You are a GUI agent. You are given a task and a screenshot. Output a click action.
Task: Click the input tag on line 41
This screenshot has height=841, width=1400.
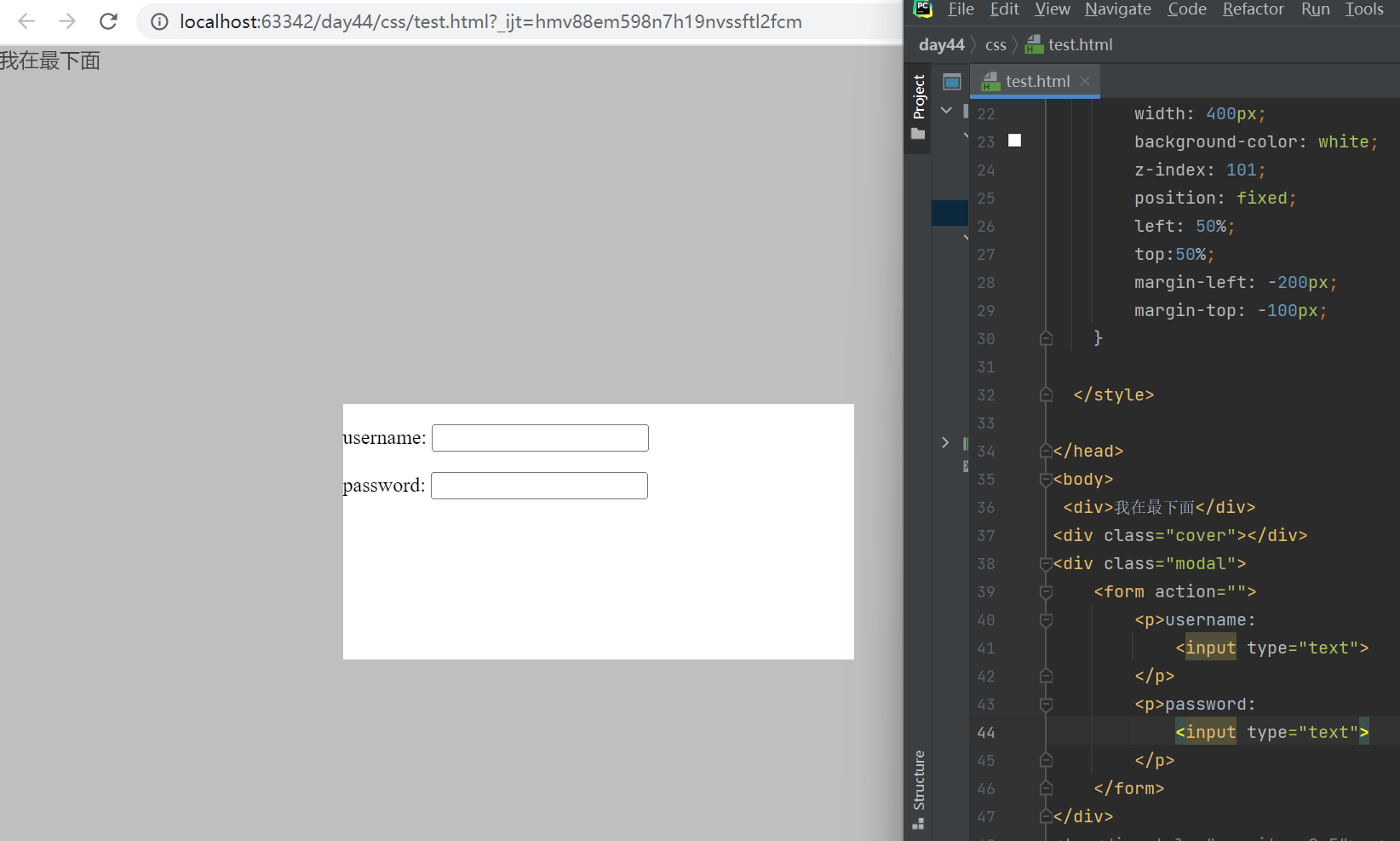1272,648
